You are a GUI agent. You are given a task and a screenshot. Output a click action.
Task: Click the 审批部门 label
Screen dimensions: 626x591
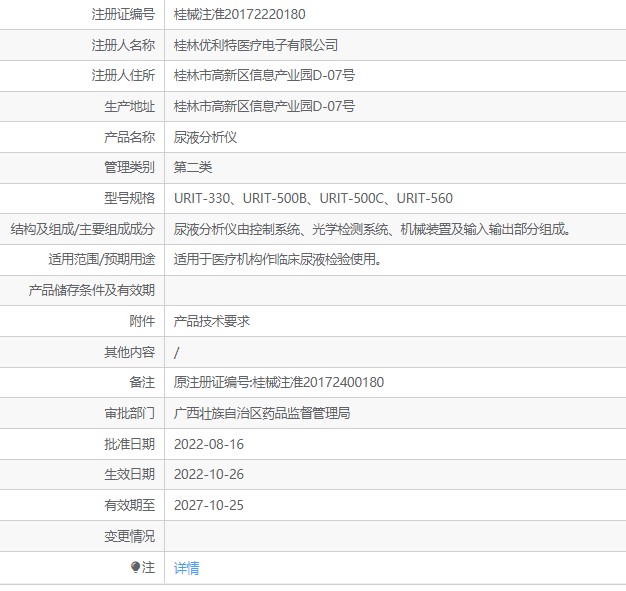tap(129, 413)
